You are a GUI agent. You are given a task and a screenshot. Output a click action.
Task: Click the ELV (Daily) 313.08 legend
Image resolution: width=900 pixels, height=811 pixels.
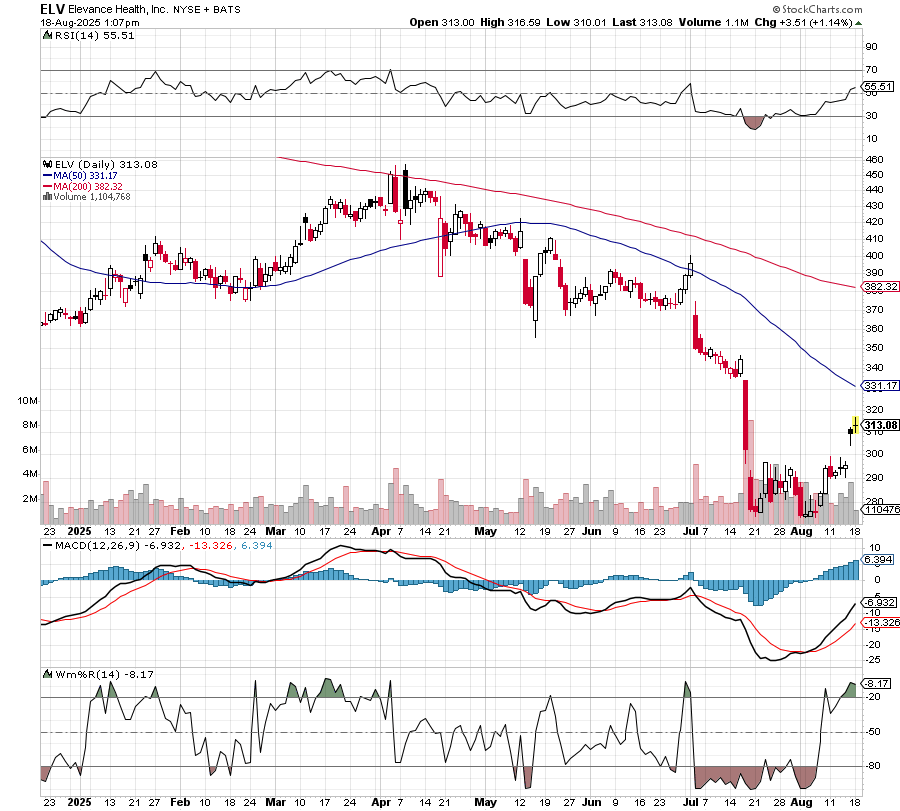pos(106,165)
